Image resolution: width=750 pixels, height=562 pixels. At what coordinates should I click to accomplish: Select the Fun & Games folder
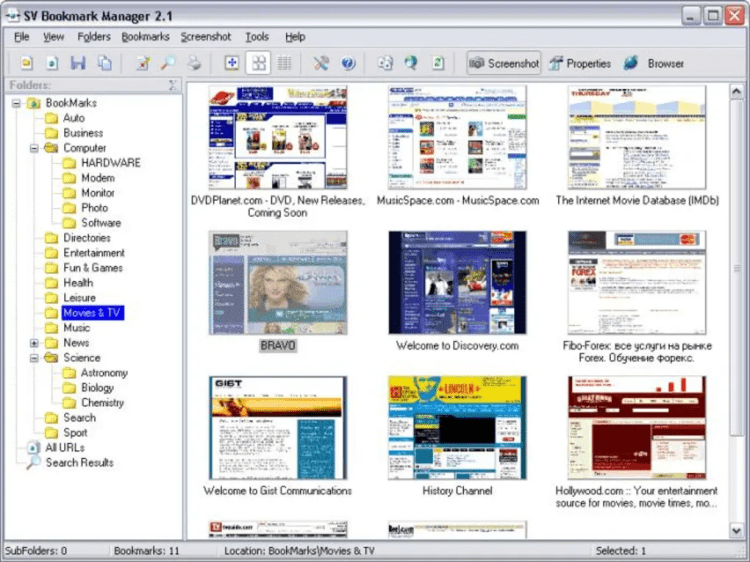pyautogui.click(x=93, y=268)
